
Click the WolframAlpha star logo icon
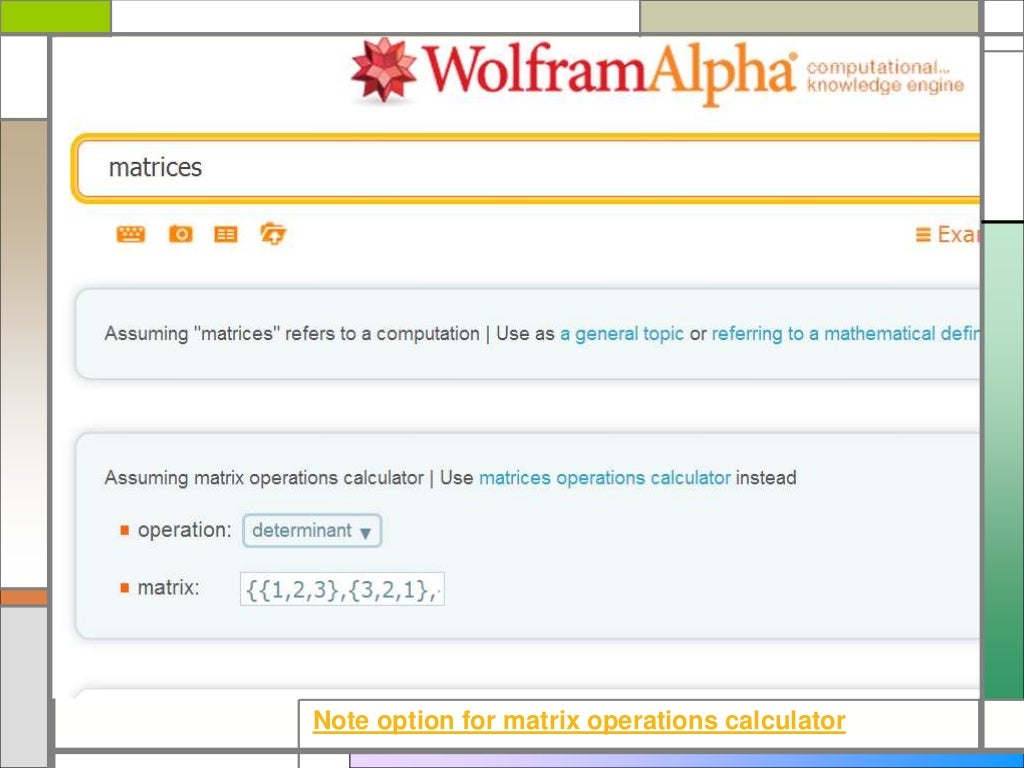383,69
